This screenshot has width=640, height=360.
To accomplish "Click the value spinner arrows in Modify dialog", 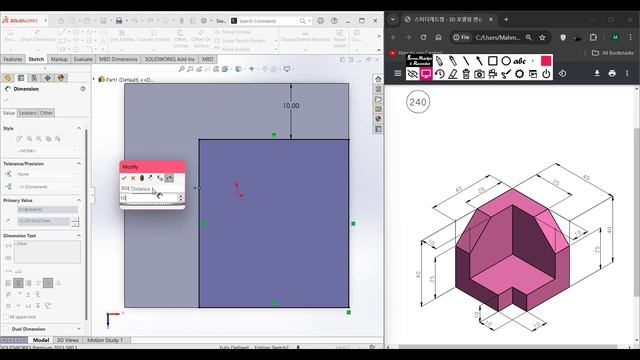I will (180, 198).
